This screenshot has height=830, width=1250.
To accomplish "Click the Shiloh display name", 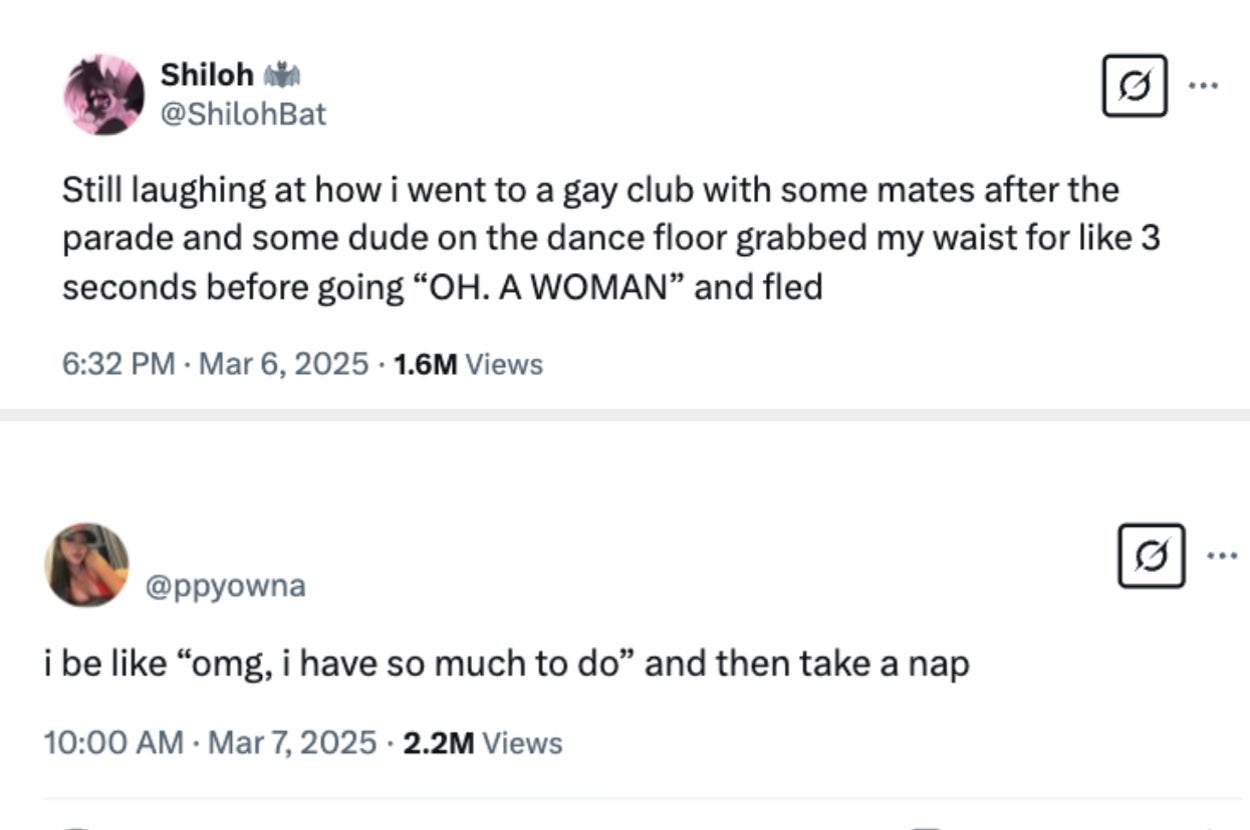I will coord(207,74).
